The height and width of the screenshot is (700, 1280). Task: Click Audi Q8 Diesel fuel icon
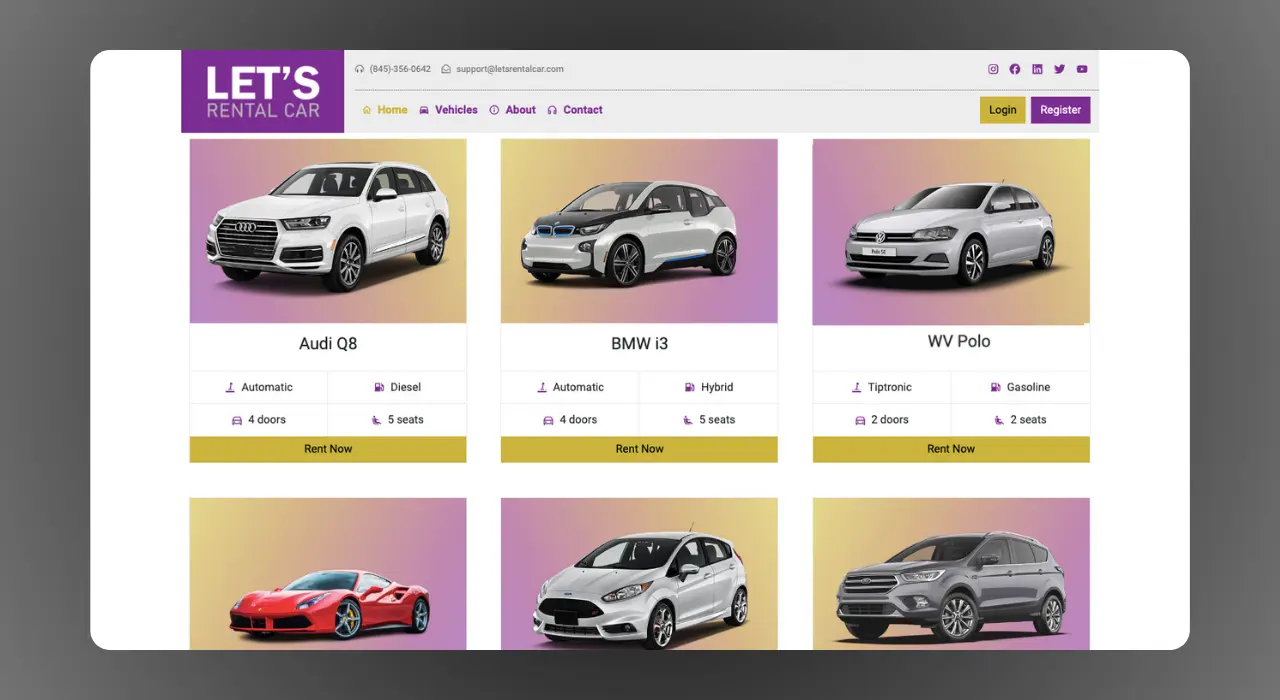coord(379,387)
